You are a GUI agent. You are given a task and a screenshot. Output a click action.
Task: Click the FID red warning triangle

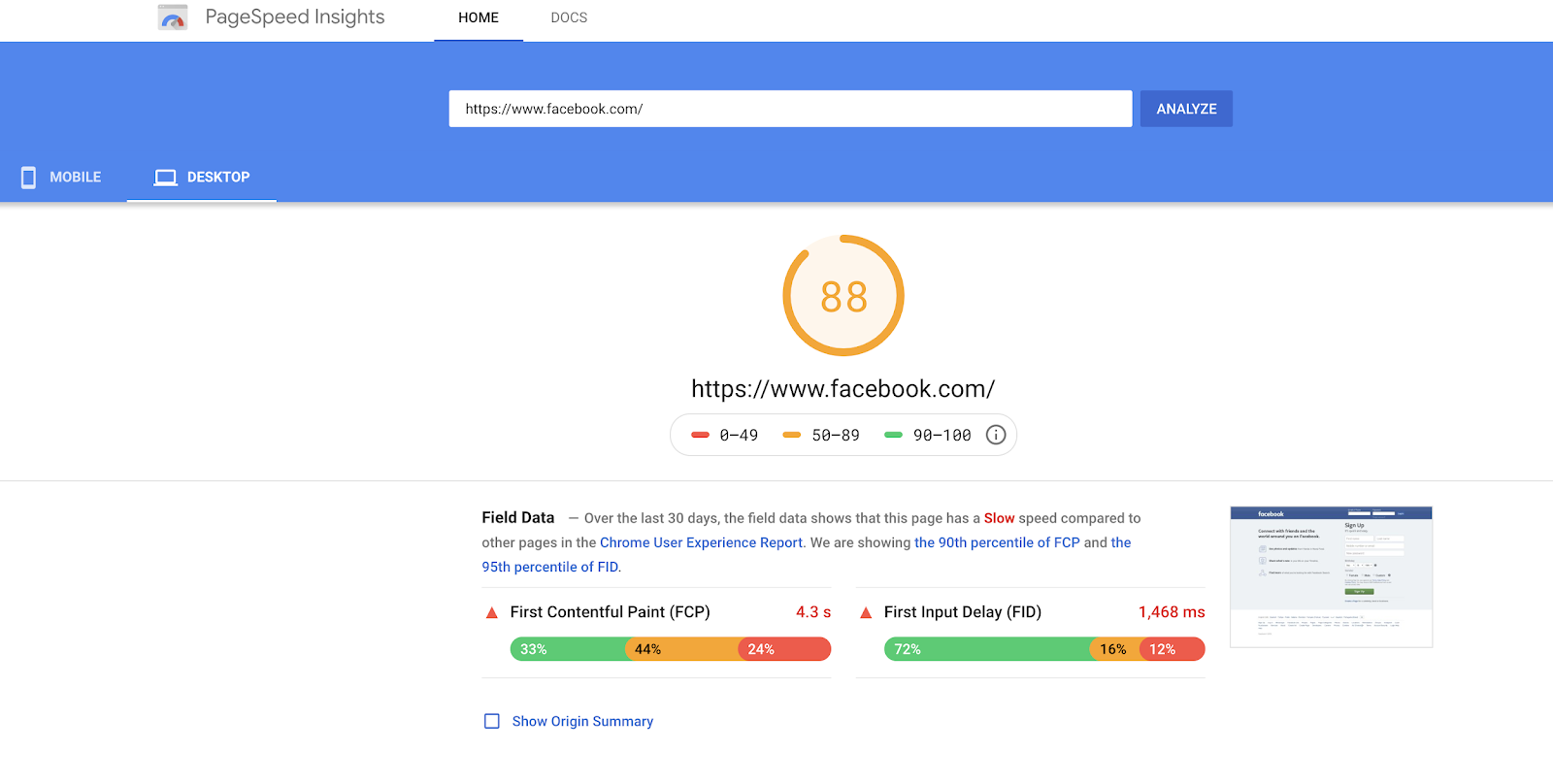(866, 613)
